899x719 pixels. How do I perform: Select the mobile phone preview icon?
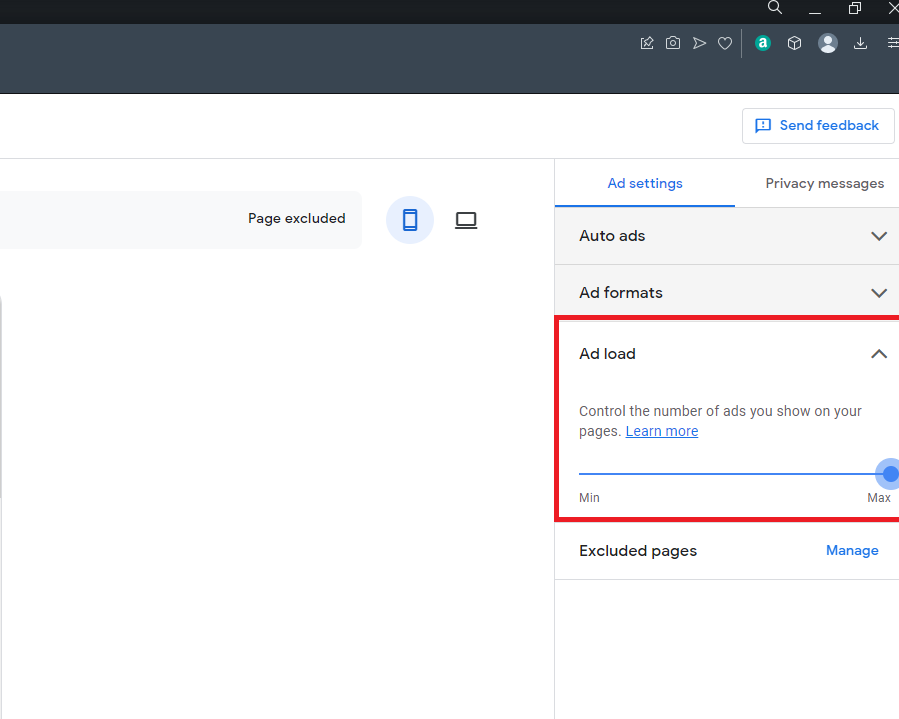pyautogui.click(x=410, y=220)
